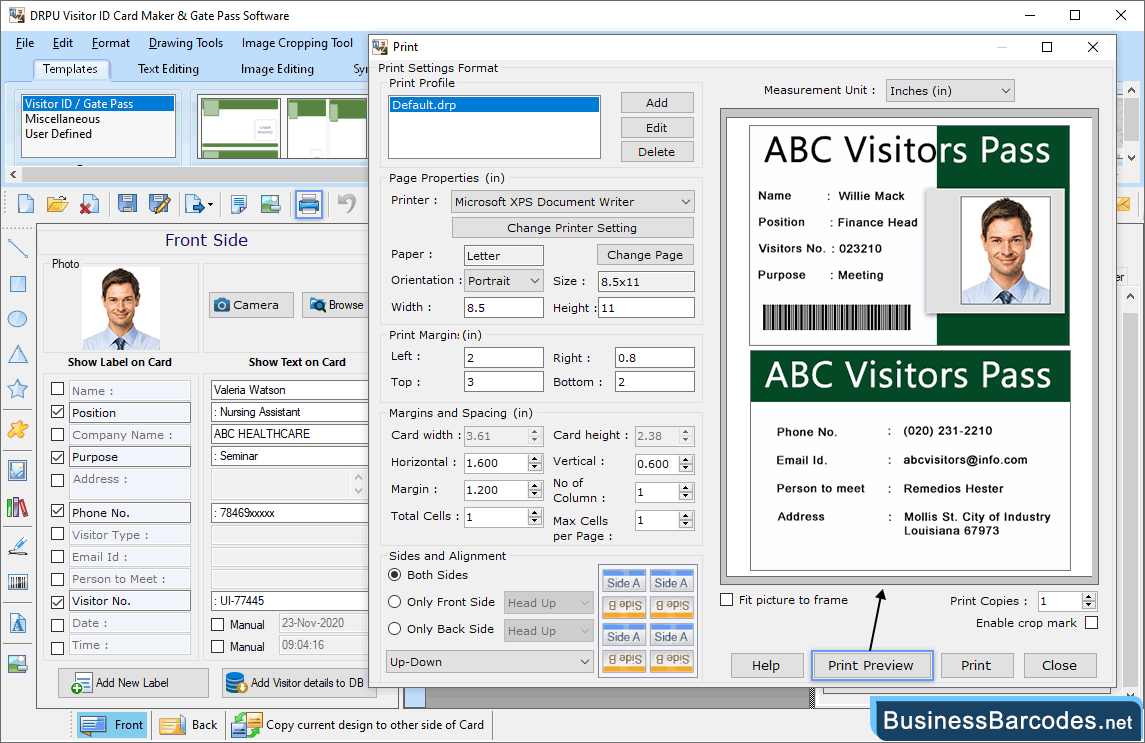Select Both Sides radio option
Screen dimensions: 1145x743
[x=394, y=575]
